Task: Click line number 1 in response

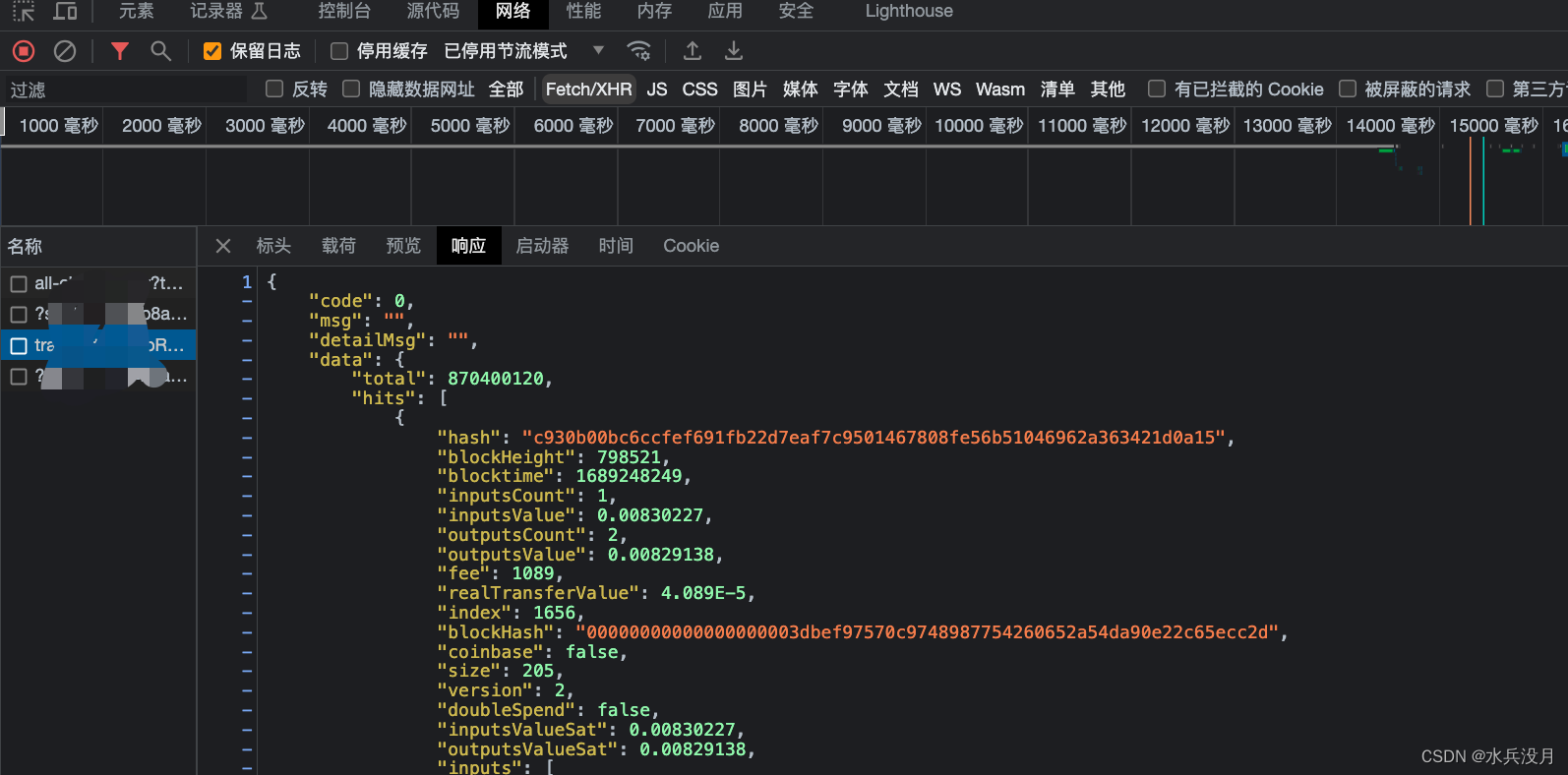Action: [x=247, y=282]
